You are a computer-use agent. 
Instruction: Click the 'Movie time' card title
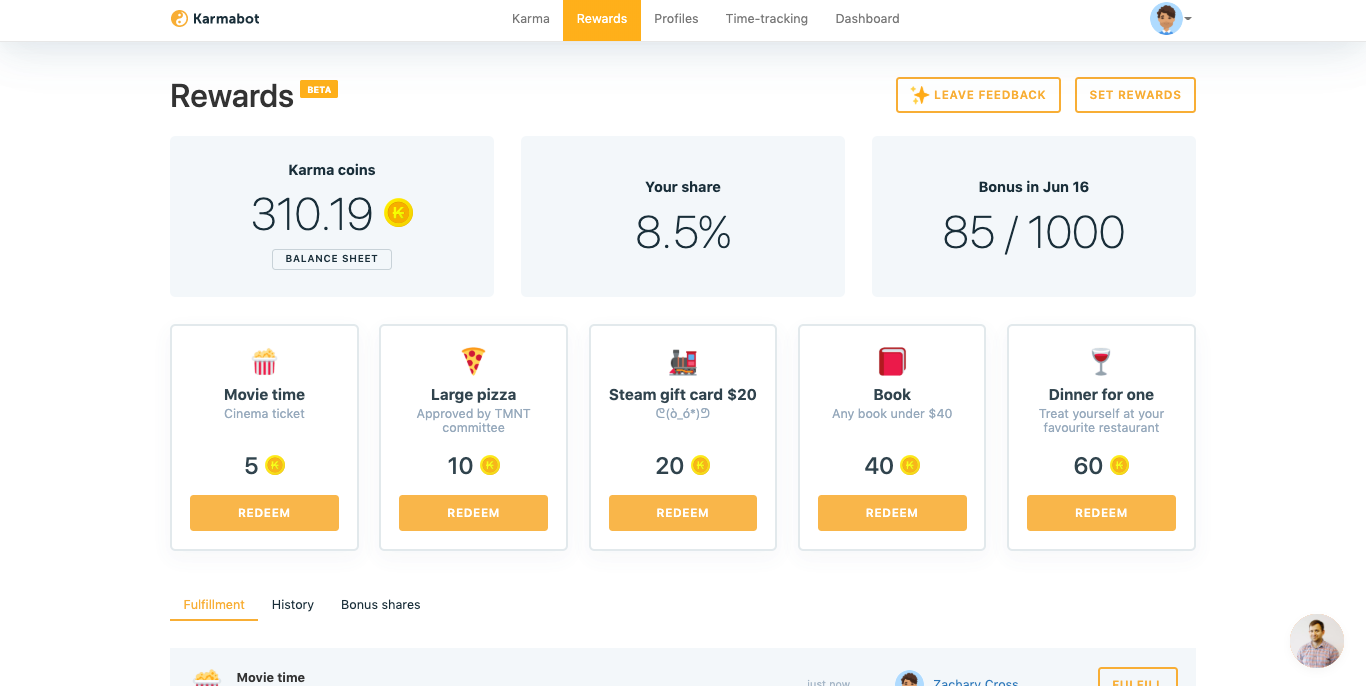tap(264, 395)
